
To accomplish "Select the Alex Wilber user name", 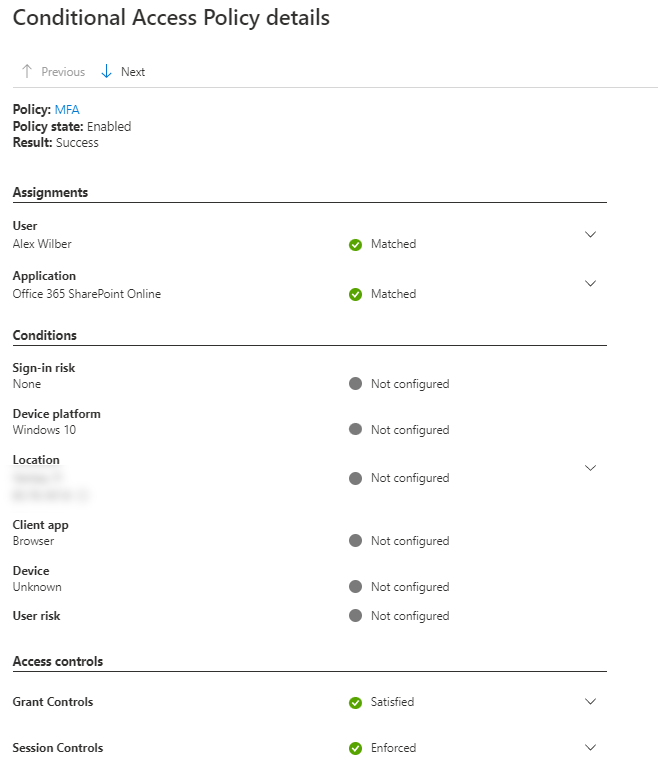I will point(42,244).
